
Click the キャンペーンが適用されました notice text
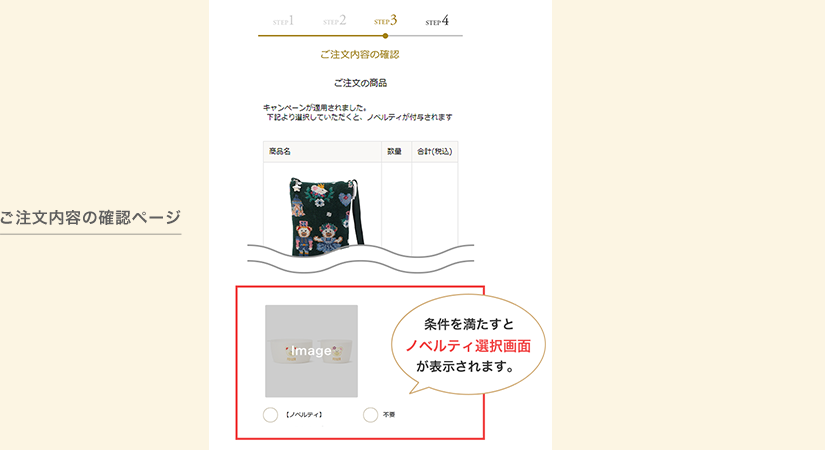click(315, 107)
